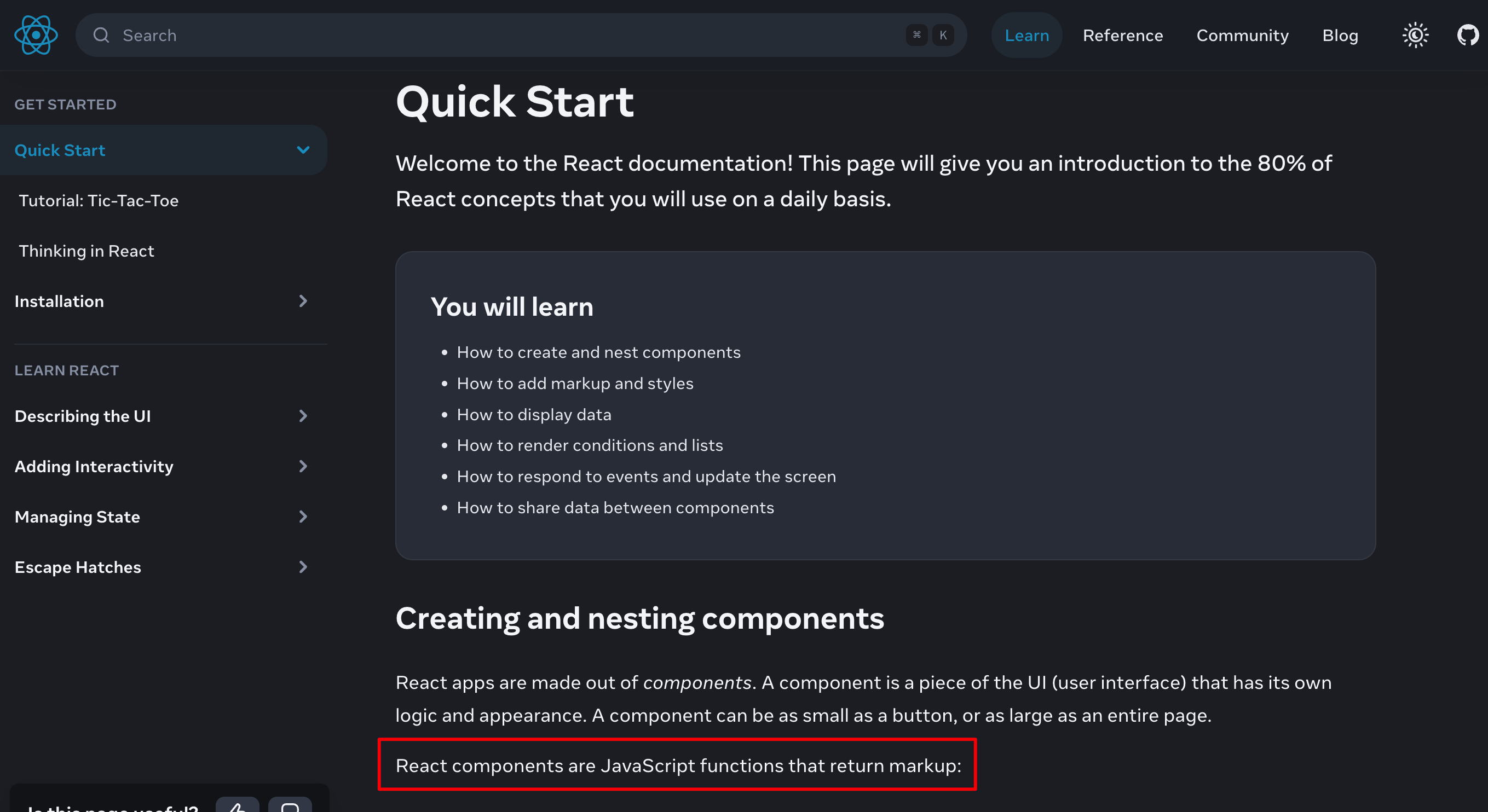Click 'How to render conditions and lists'
The image size is (1488, 812).
pos(590,445)
